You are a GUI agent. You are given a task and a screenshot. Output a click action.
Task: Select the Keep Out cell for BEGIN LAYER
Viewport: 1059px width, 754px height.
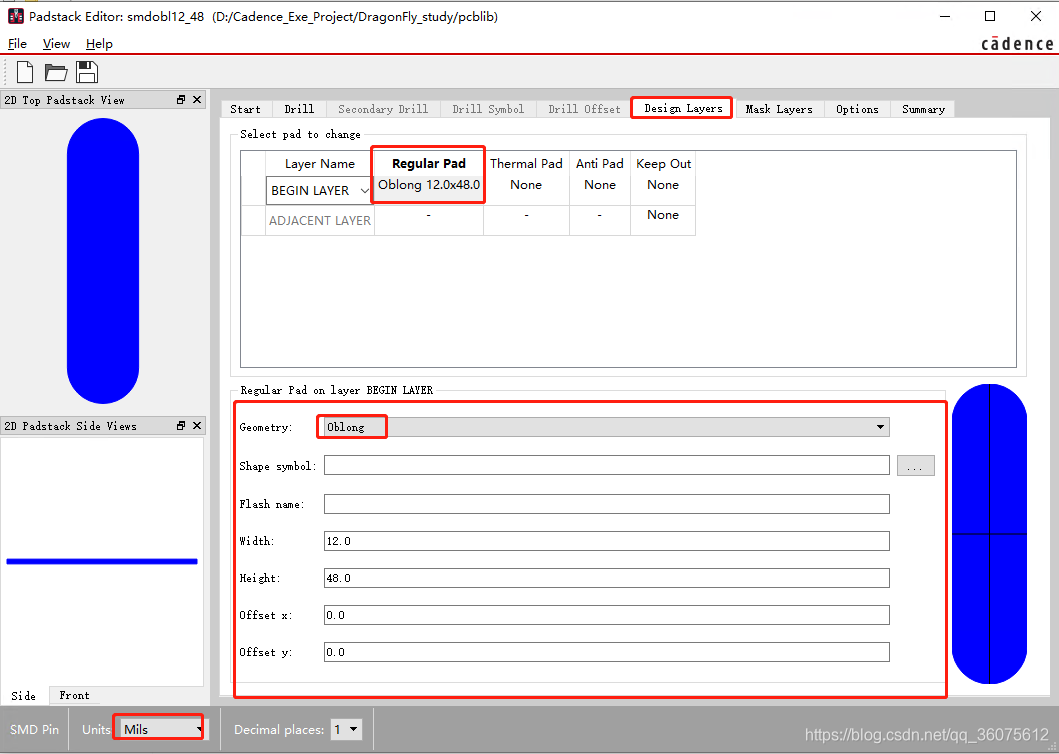point(662,185)
